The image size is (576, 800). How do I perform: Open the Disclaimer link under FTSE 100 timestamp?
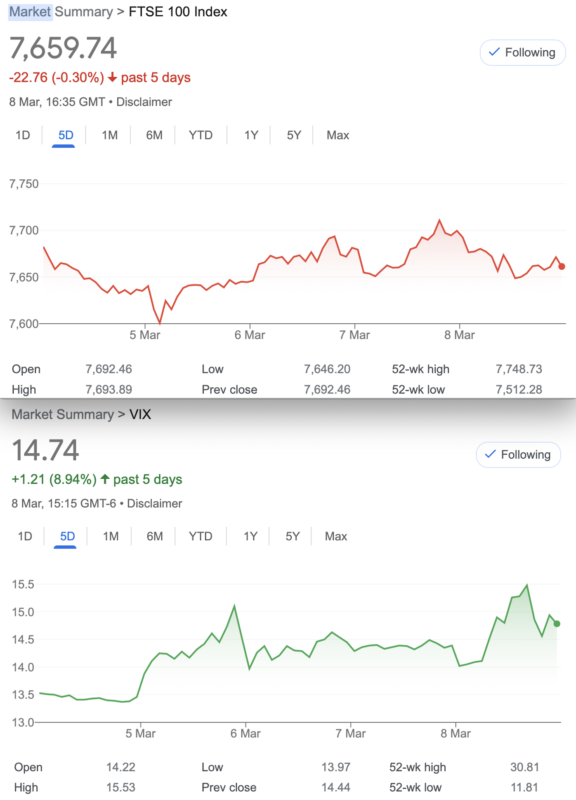click(144, 102)
